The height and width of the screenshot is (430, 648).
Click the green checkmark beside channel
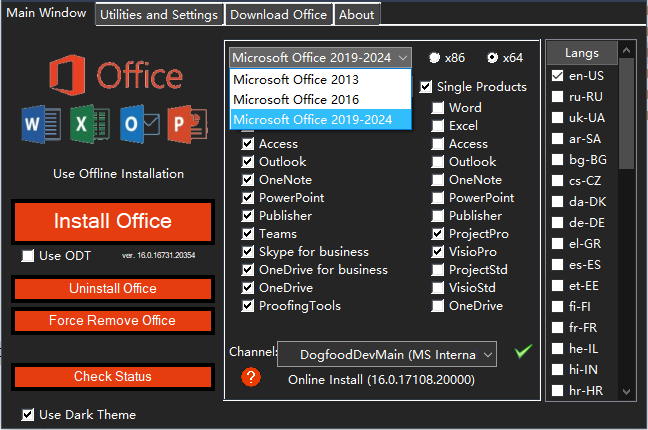(521, 351)
